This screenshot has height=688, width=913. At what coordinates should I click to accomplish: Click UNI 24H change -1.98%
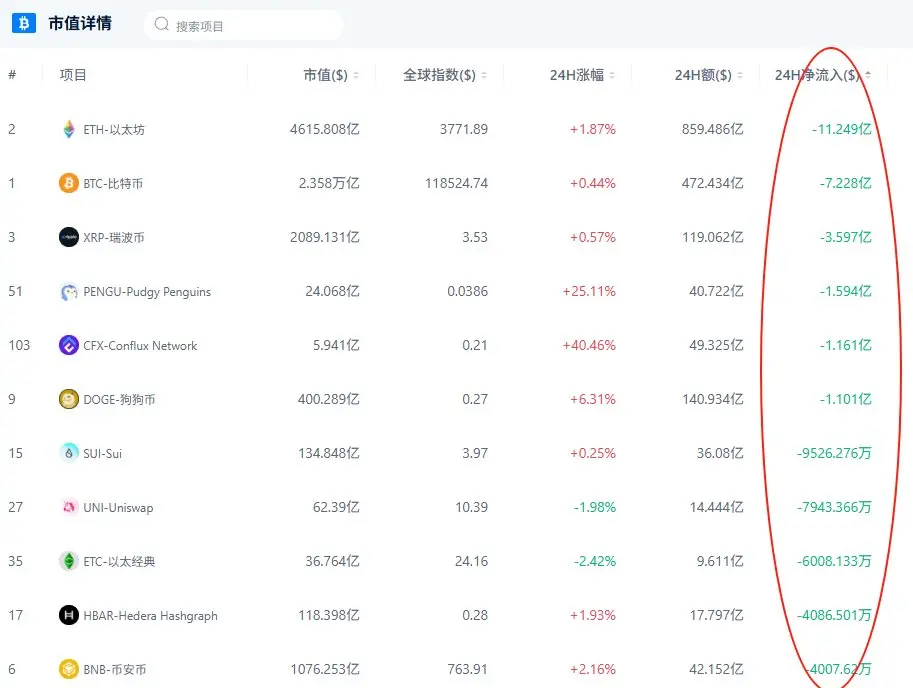point(594,508)
